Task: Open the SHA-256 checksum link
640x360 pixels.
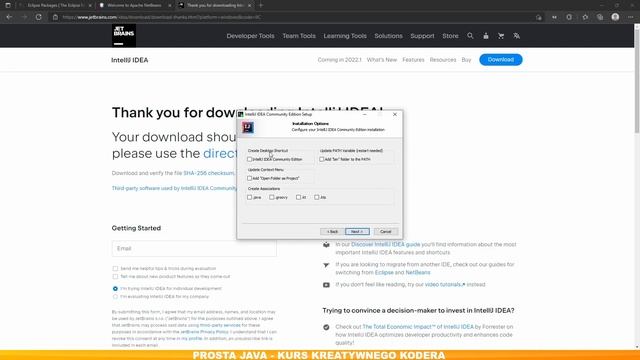Action: pos(209,173)
